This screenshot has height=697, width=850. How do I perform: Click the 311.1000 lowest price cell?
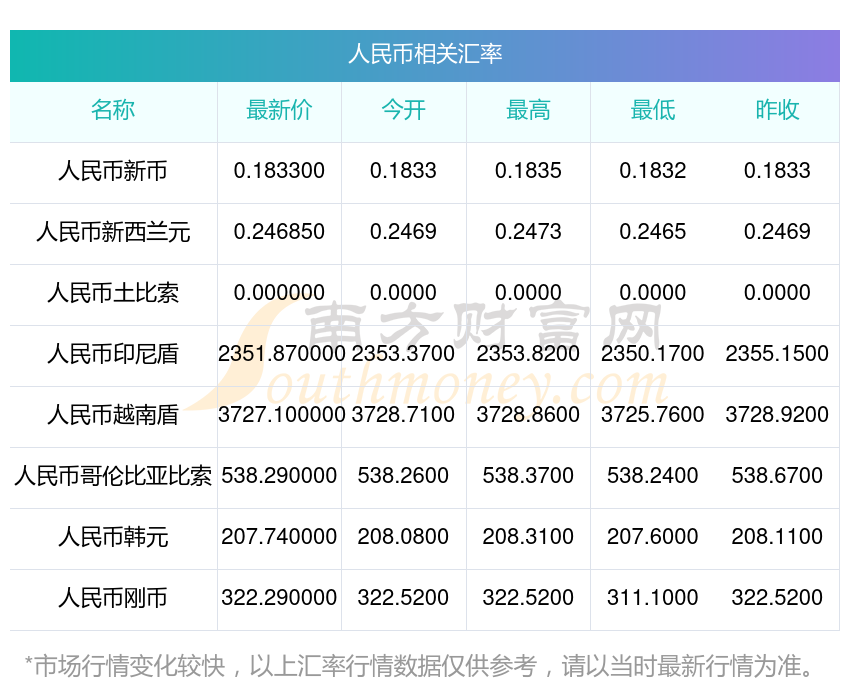pyautogui.click(x=652, y=598)
